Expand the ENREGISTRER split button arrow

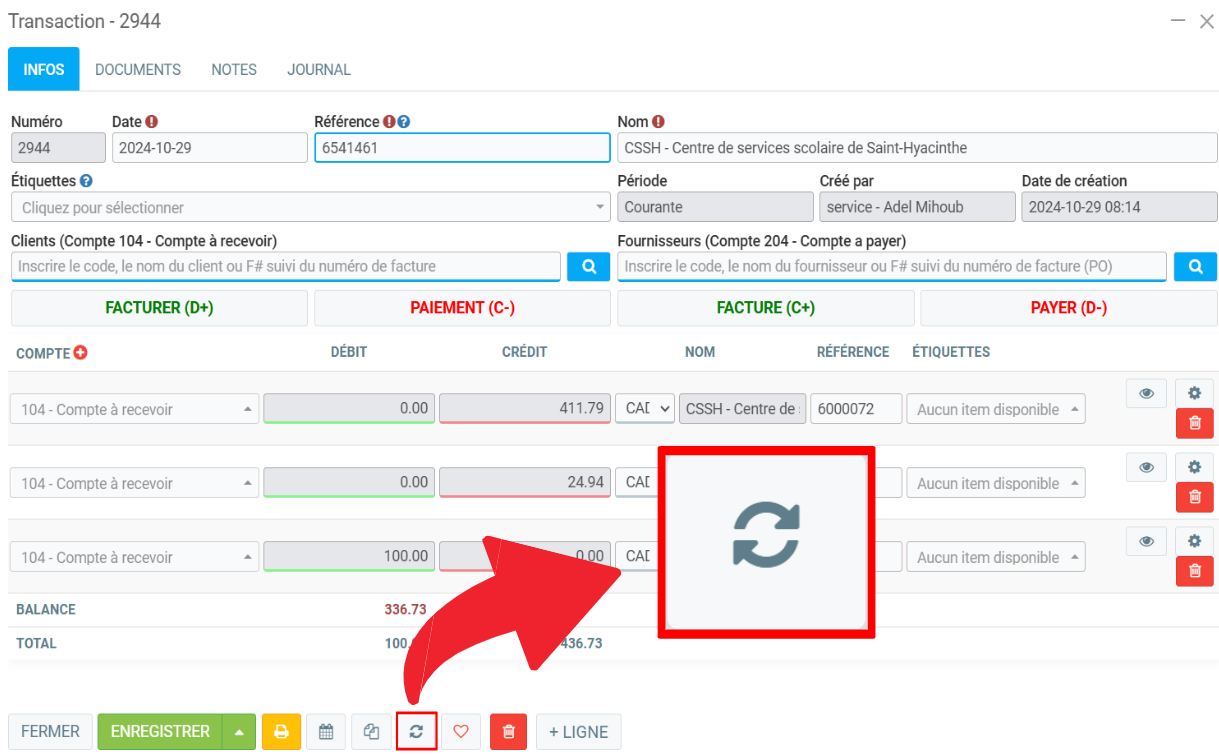click(239, 732)
